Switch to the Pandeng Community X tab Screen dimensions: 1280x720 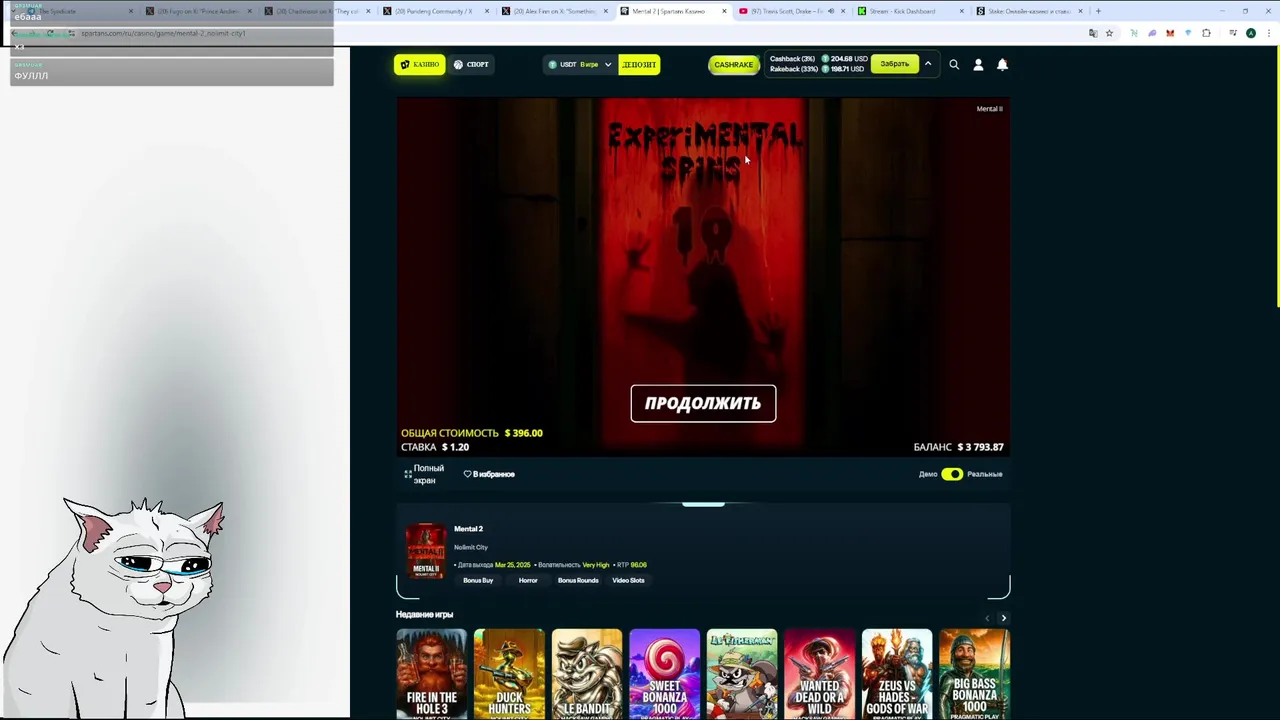[x=433, y=11]
